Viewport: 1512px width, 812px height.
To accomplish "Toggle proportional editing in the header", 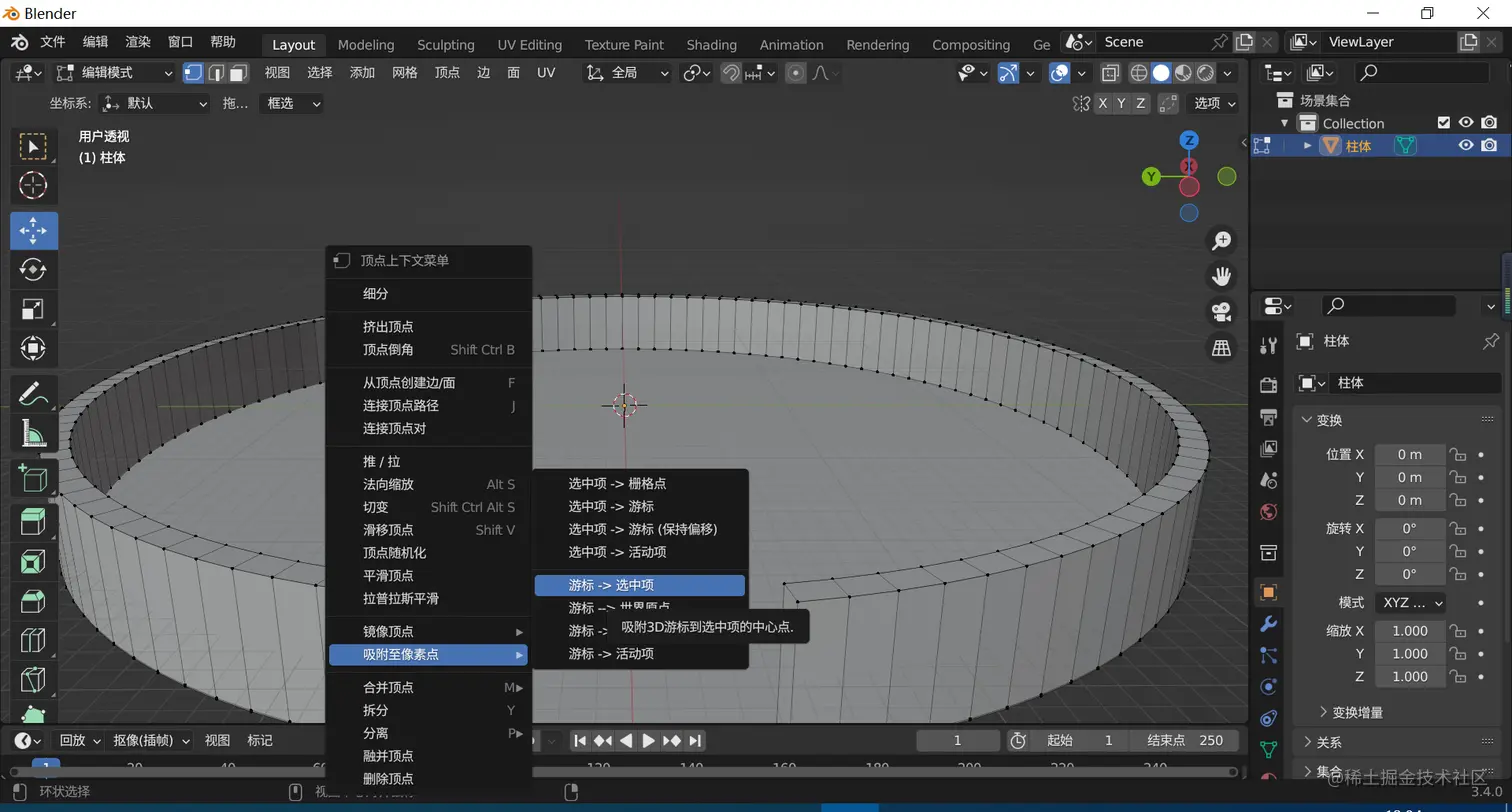I will pyautogui.click(x=796, y=73).
